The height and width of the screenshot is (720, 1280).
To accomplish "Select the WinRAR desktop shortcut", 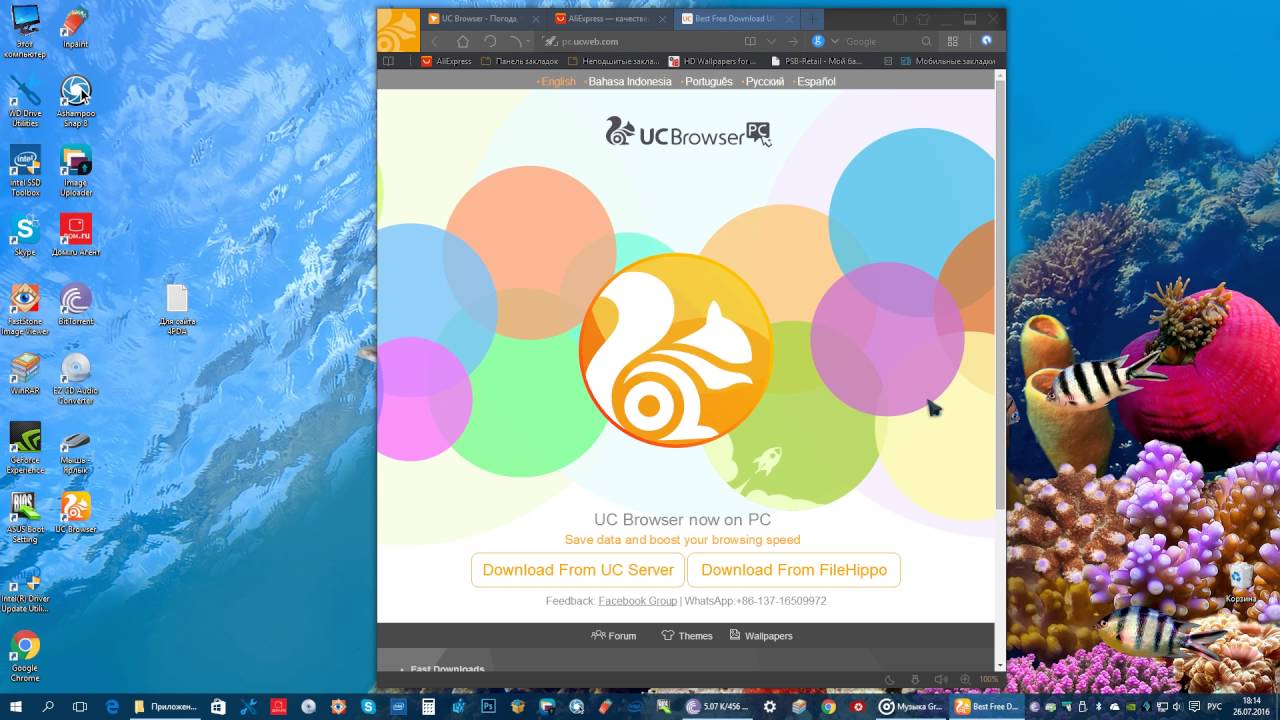I will pyautogui.click(x=25, y=374).
